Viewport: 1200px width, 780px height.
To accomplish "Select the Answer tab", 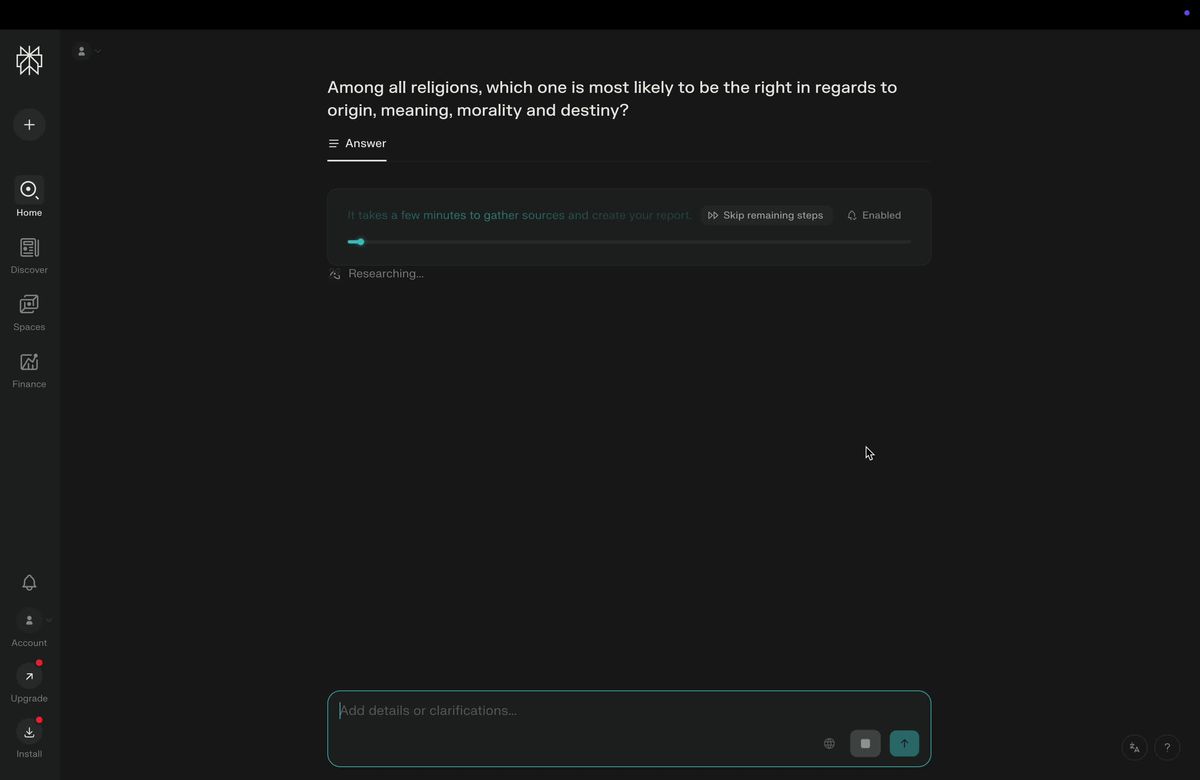I will click(357, 143).
